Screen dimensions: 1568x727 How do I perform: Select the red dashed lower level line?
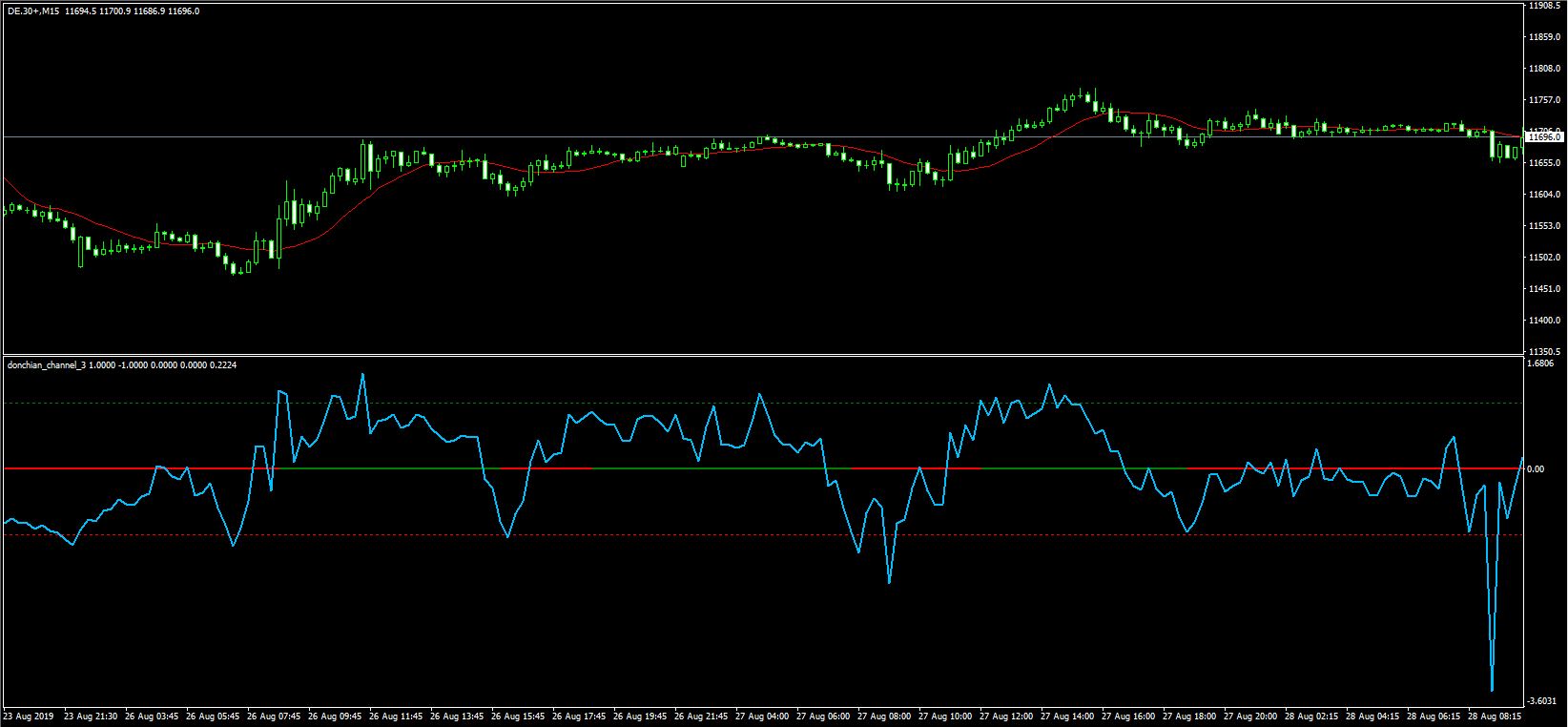pos(763,535)
